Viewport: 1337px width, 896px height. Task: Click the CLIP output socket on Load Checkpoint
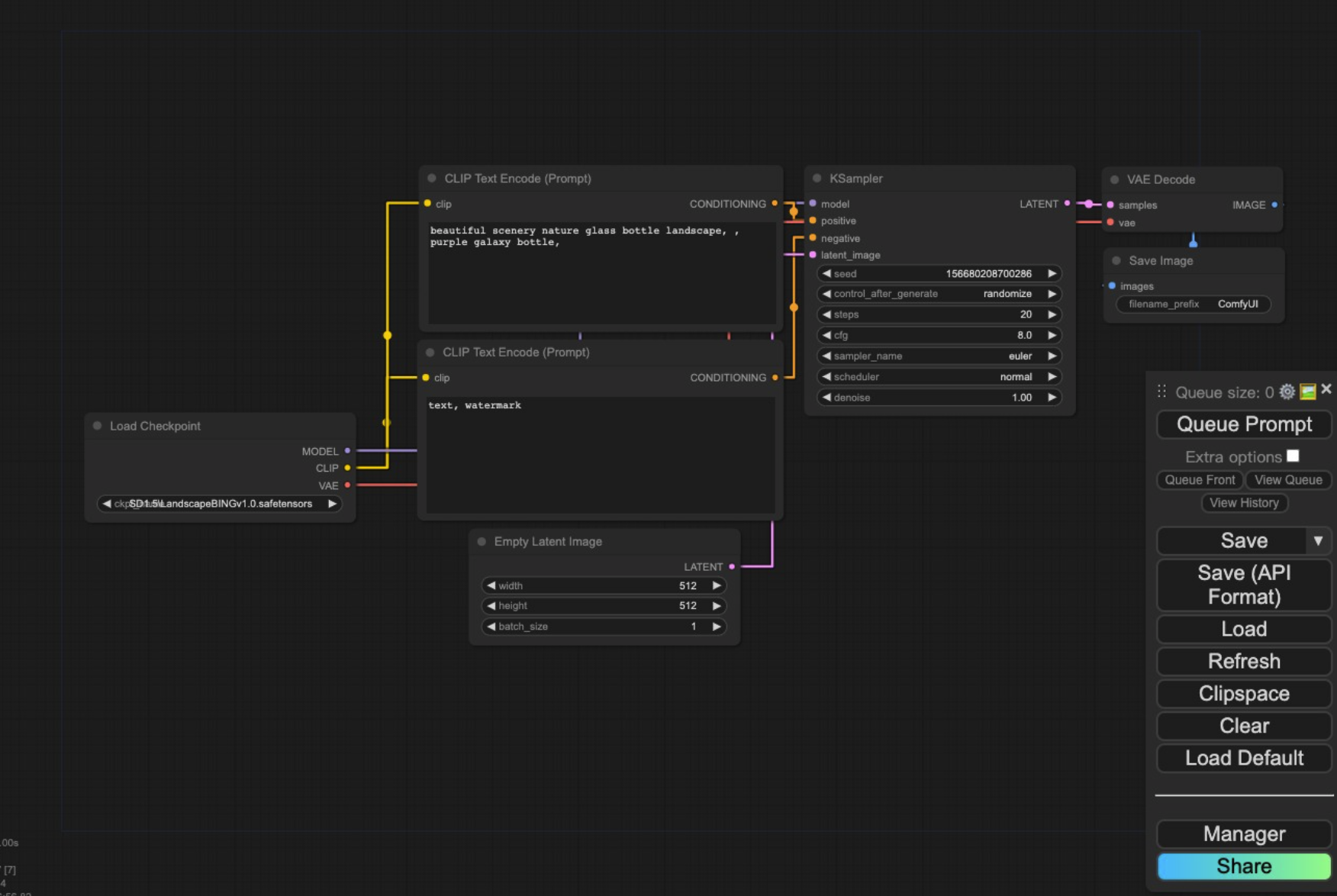tap(347, 468)
